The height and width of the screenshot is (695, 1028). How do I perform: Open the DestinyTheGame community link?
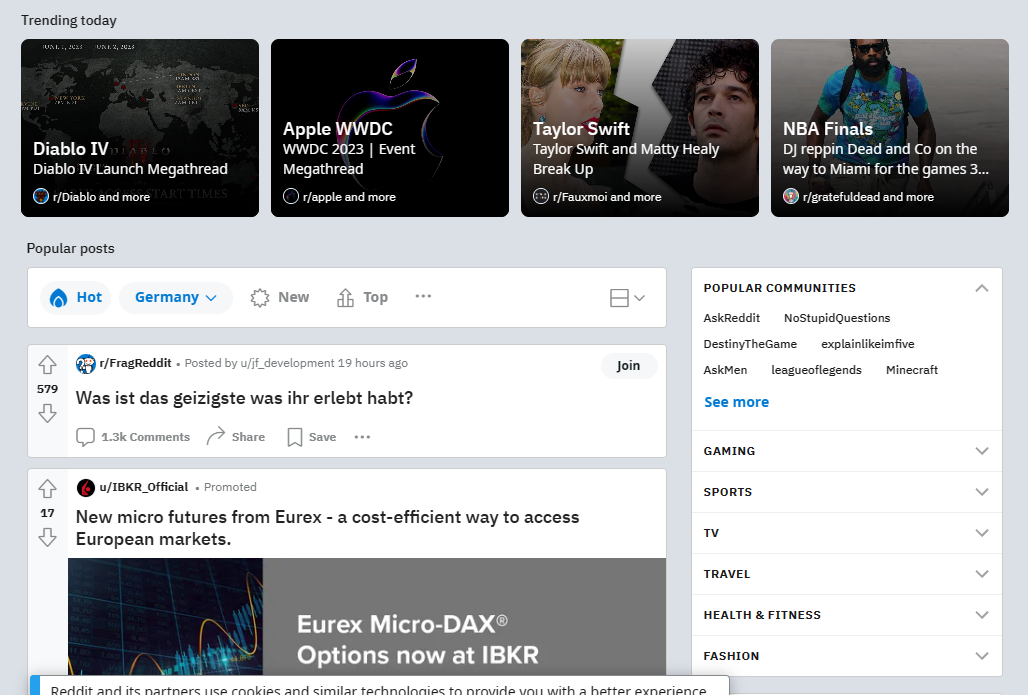tap(750, 344)
